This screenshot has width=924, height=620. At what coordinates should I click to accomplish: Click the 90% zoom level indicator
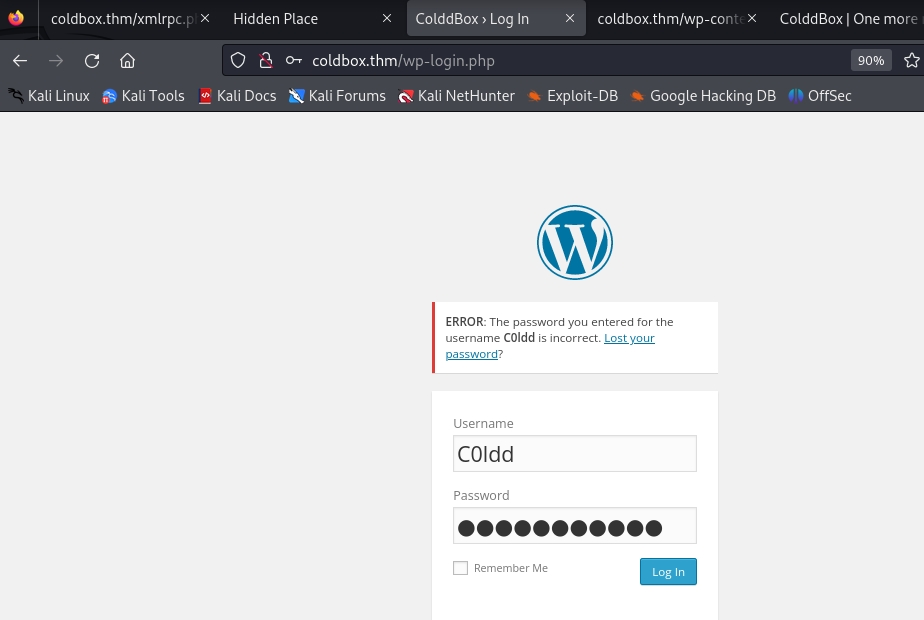(x=870, y=61)
